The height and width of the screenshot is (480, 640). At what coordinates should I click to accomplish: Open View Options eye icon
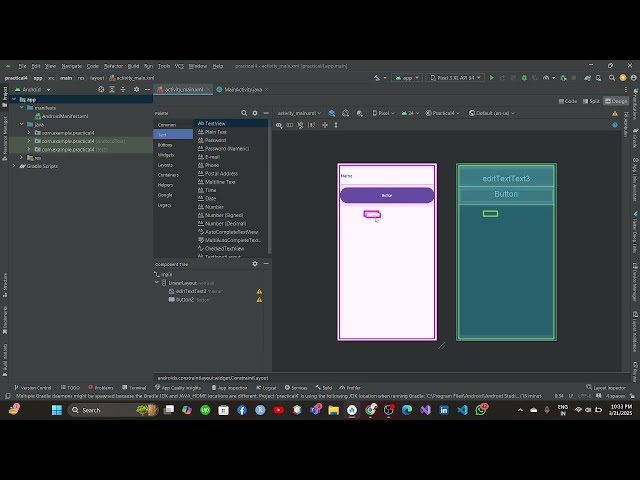pos(279,125)
